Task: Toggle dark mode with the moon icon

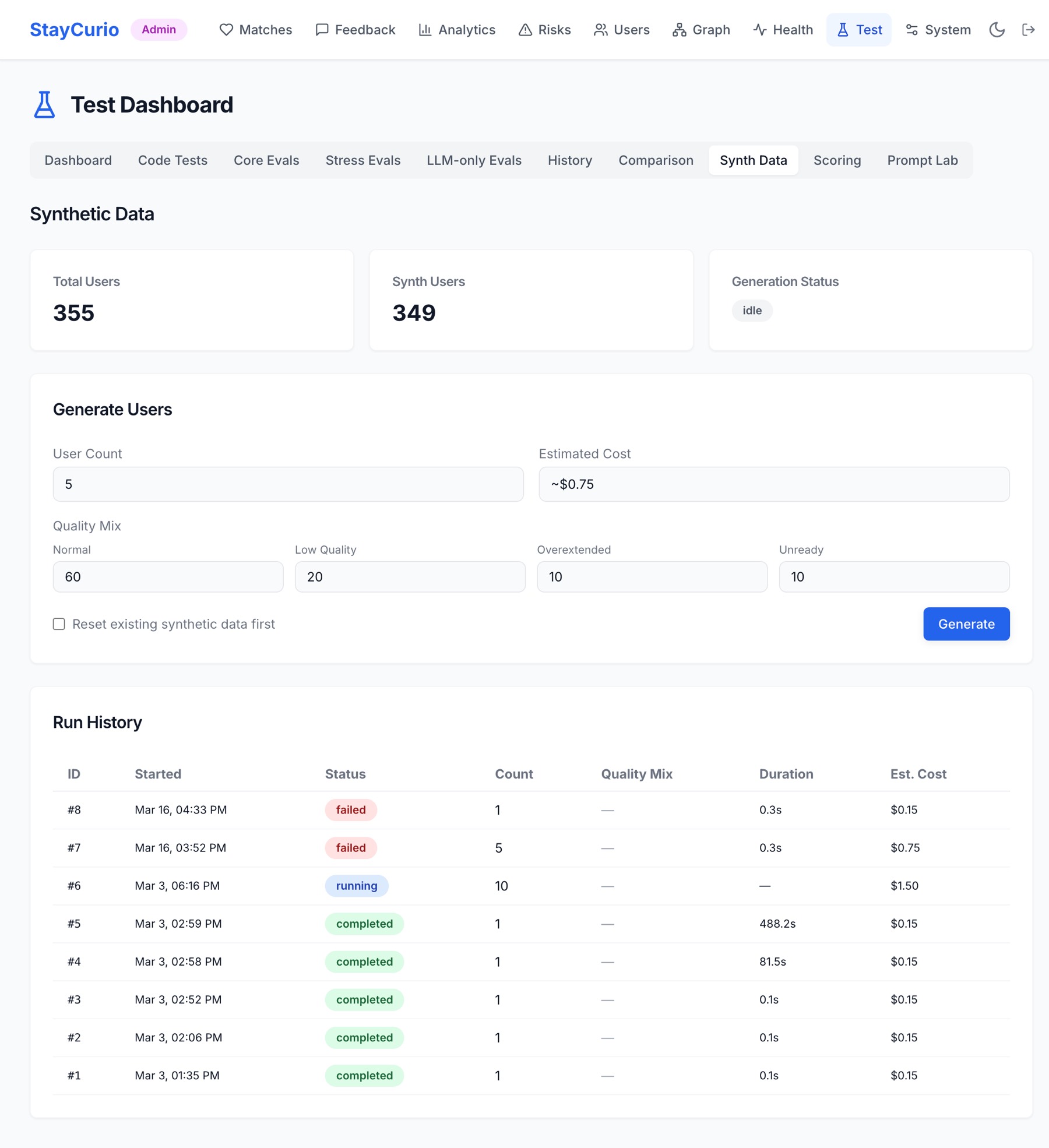Action: 997,30
